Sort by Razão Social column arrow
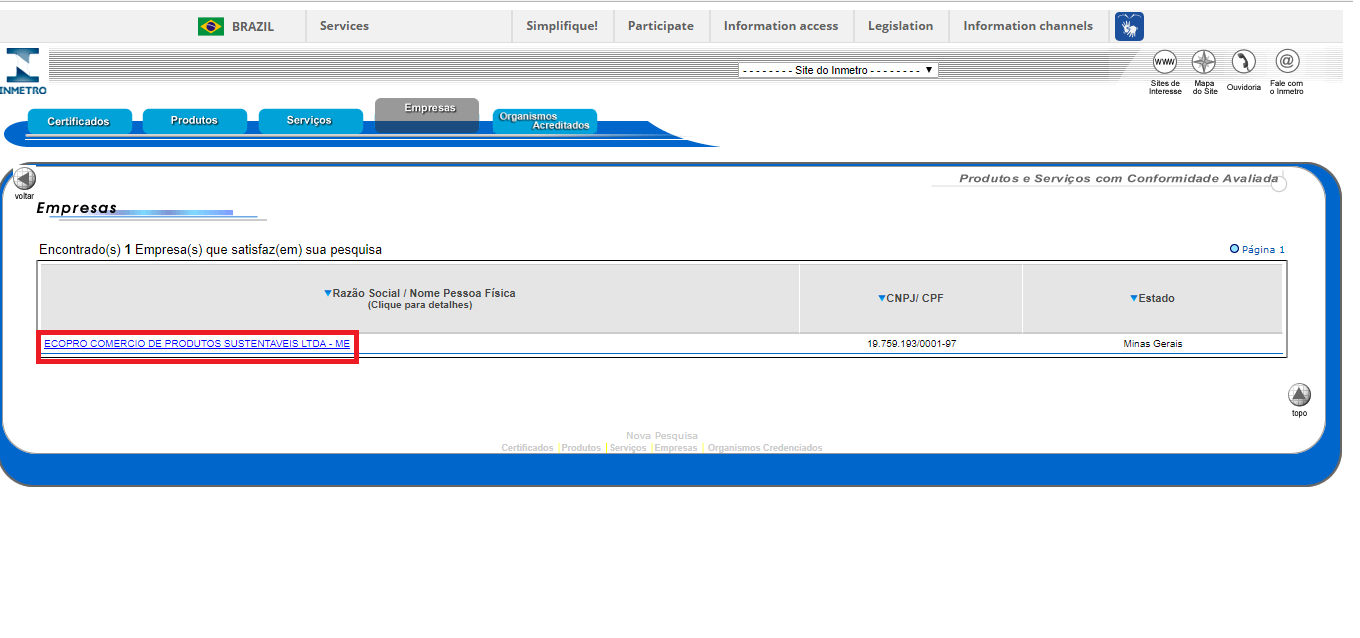1360x638 pixels. click(x=327, y=293)
